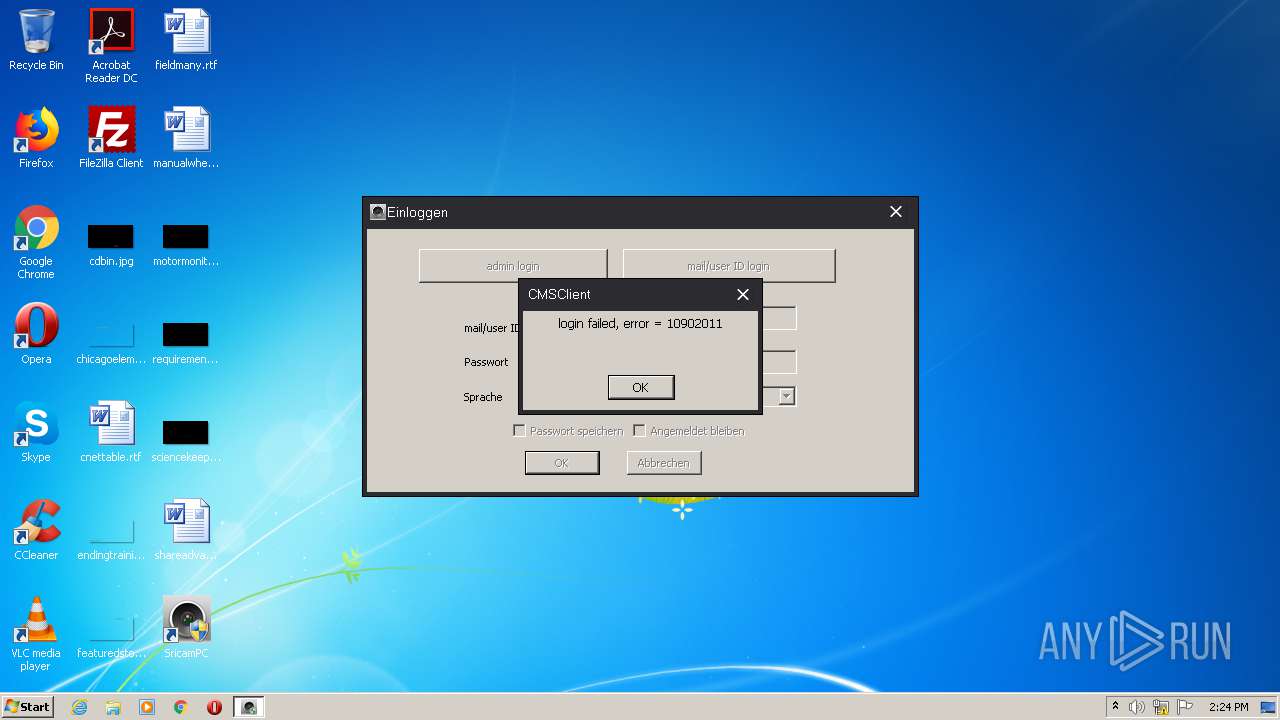Viewport: 1280px width, 720px height.
Task: Click OK button in Einloggen window
Action: point(562,463)
